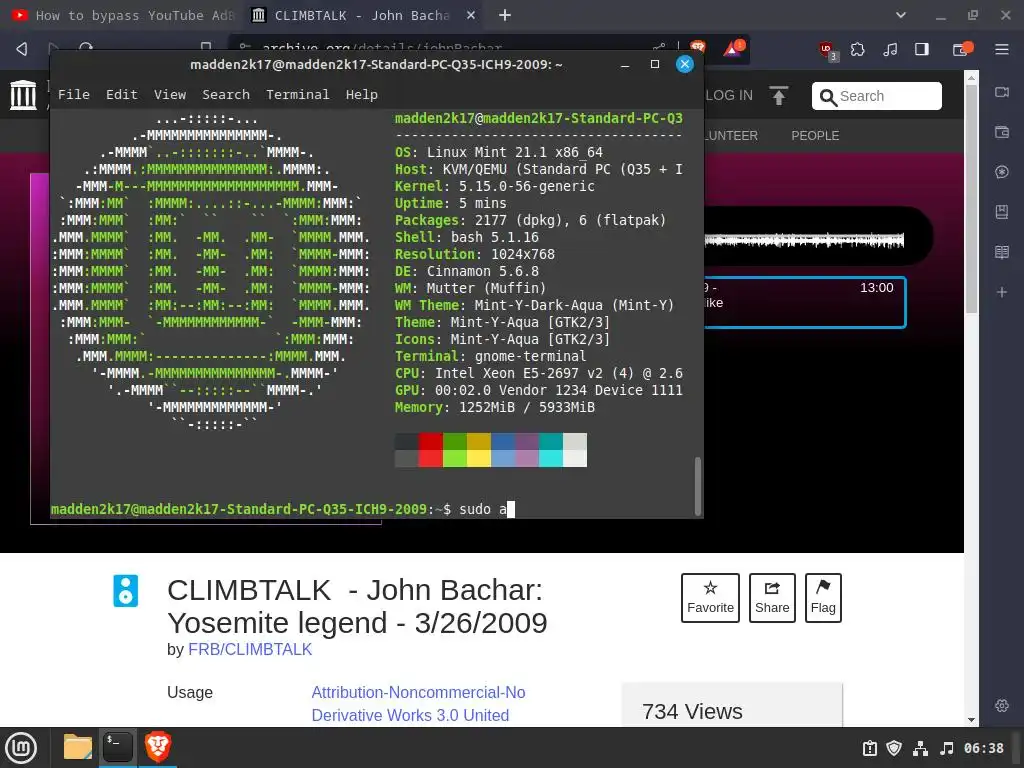Open the terminal File menu
1024x768 pixels.
74,95
